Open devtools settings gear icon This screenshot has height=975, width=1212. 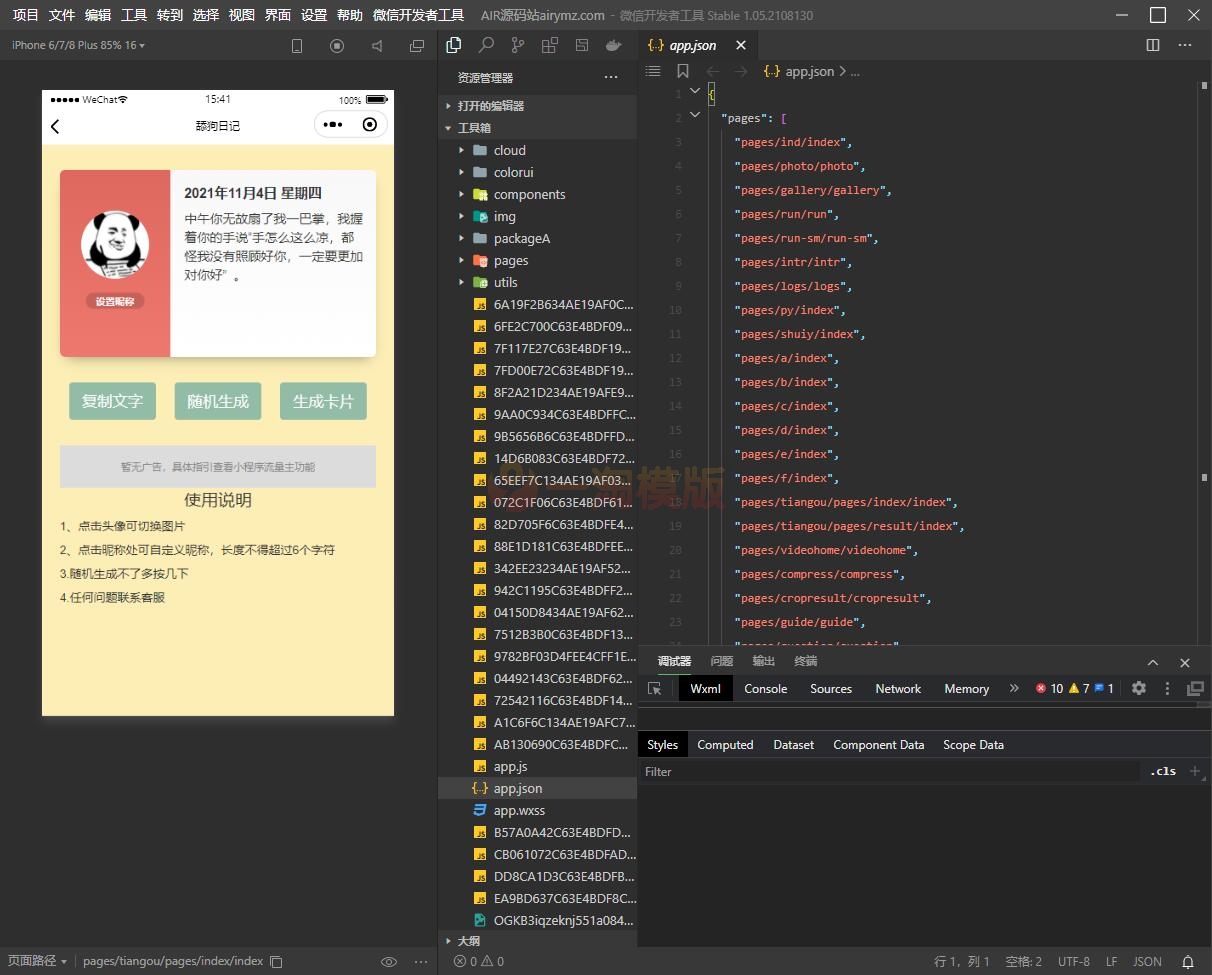pos(1138,689)
